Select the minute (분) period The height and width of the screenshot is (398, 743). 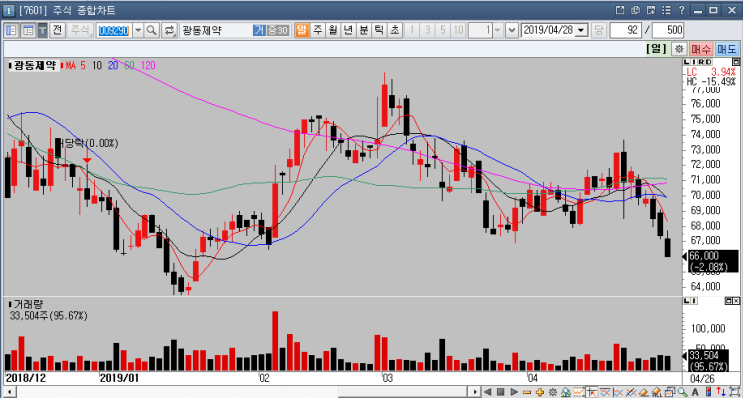[363, 31]
